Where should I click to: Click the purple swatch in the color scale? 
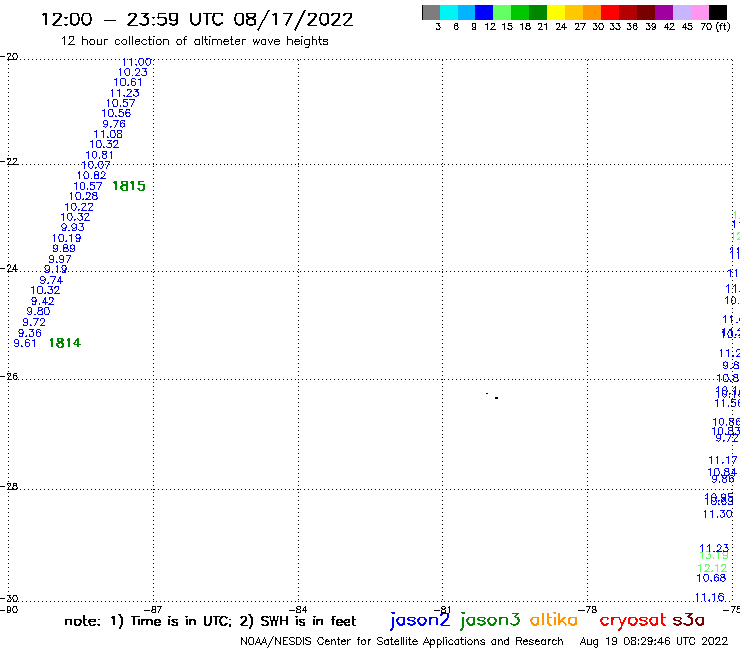tap(664, 13)
